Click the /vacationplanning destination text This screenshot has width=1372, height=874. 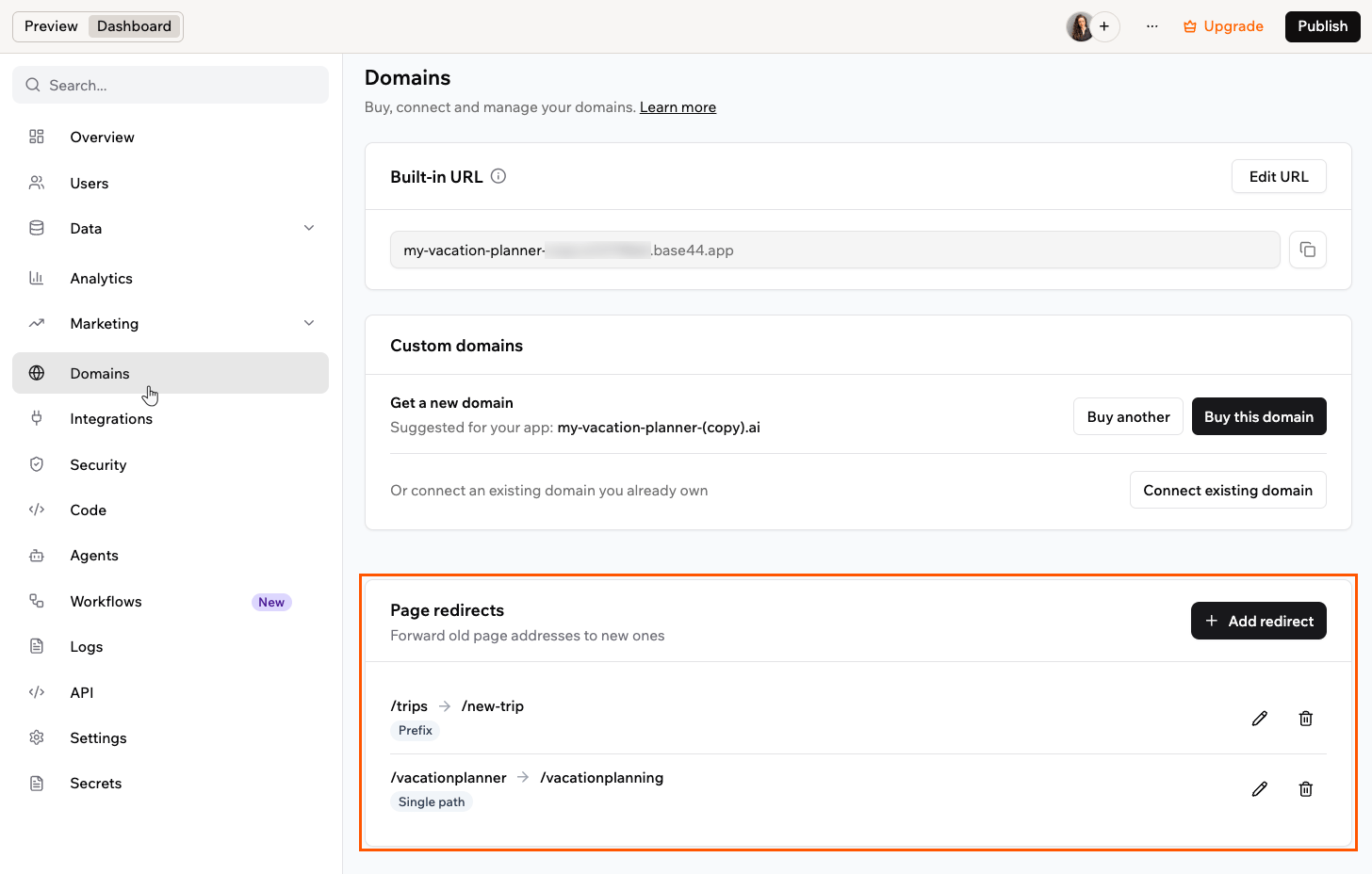(x=602, y=777)
